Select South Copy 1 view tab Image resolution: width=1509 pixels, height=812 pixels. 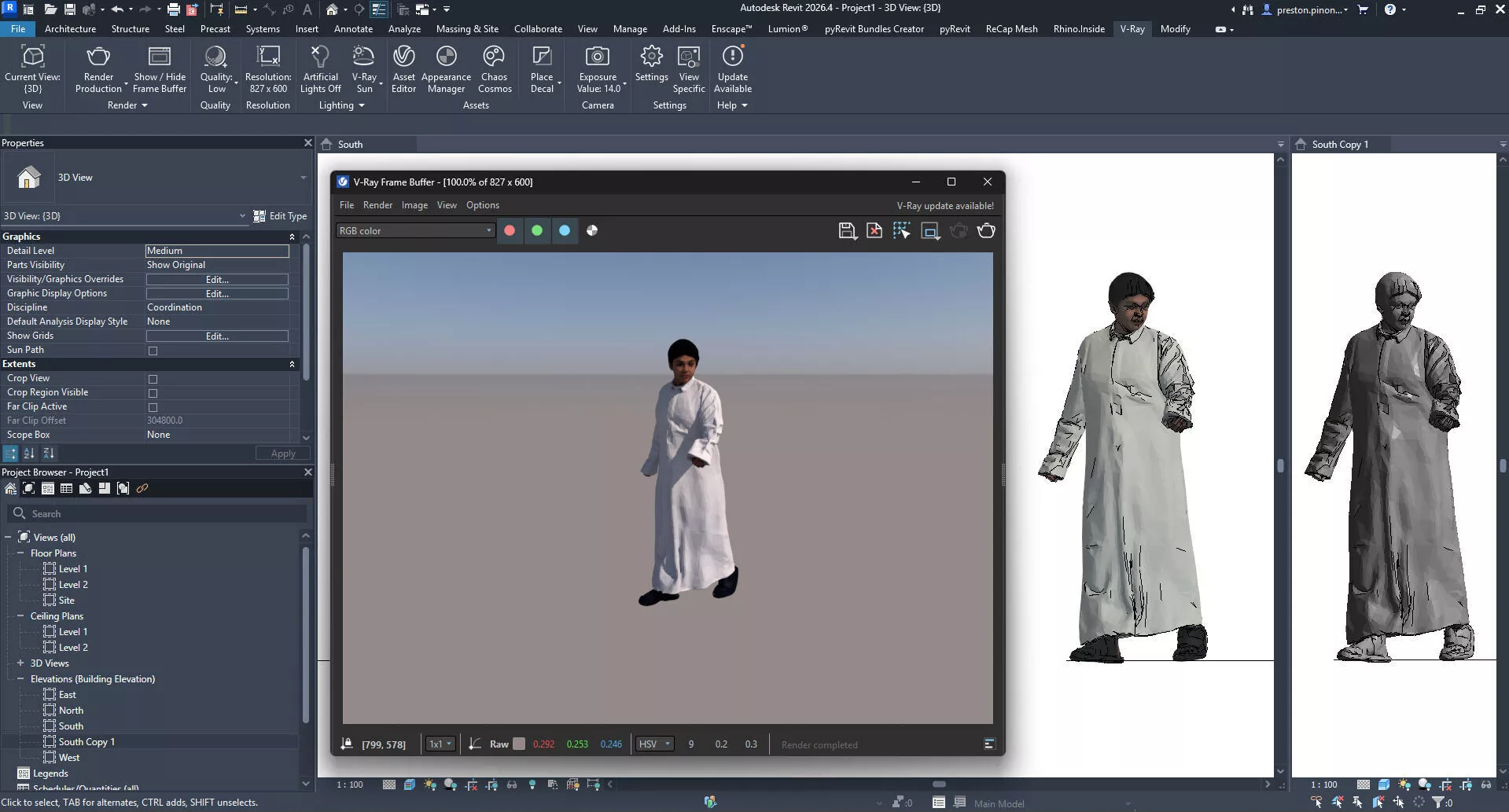(x=1341, y=145)
